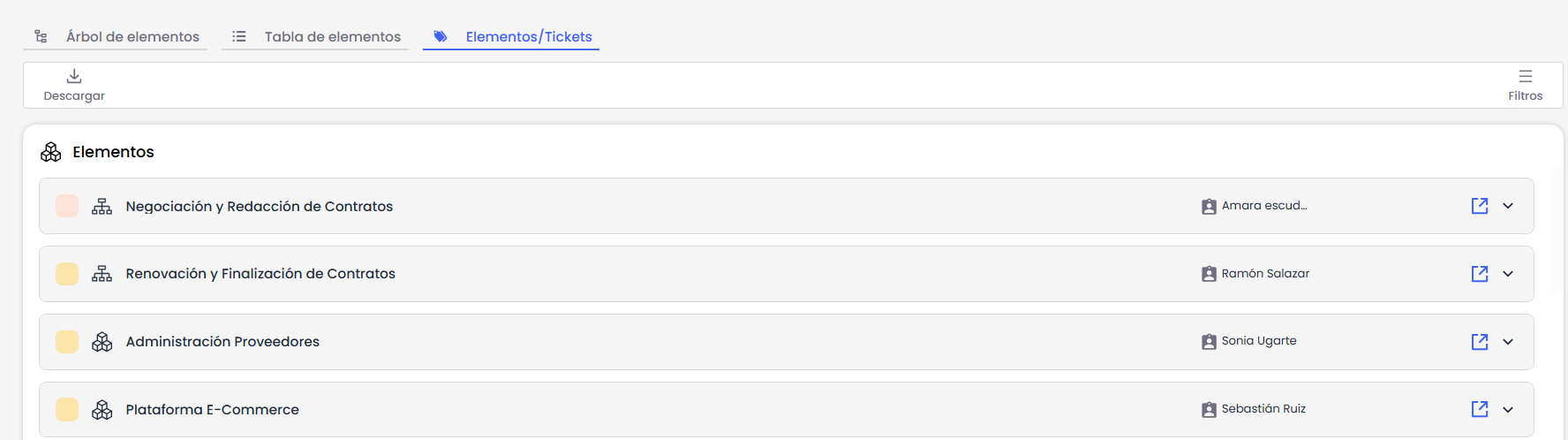Open Renovación y Finalización de Contratos in new window
Image resolution: width=1568 pixels, height=440 pixels.
[x=1480, y=274]
